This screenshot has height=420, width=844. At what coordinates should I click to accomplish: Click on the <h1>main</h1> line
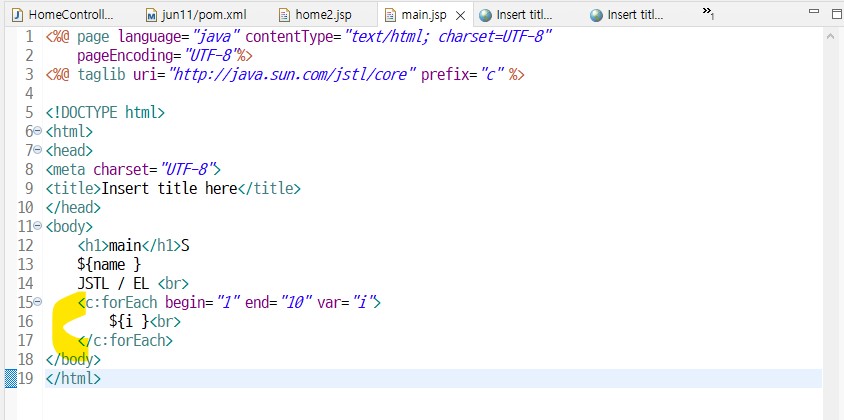(133, 246)
